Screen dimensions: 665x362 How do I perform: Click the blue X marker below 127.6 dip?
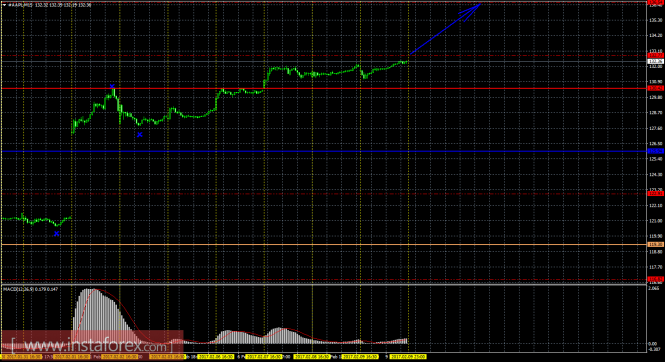tap(140, 135)
